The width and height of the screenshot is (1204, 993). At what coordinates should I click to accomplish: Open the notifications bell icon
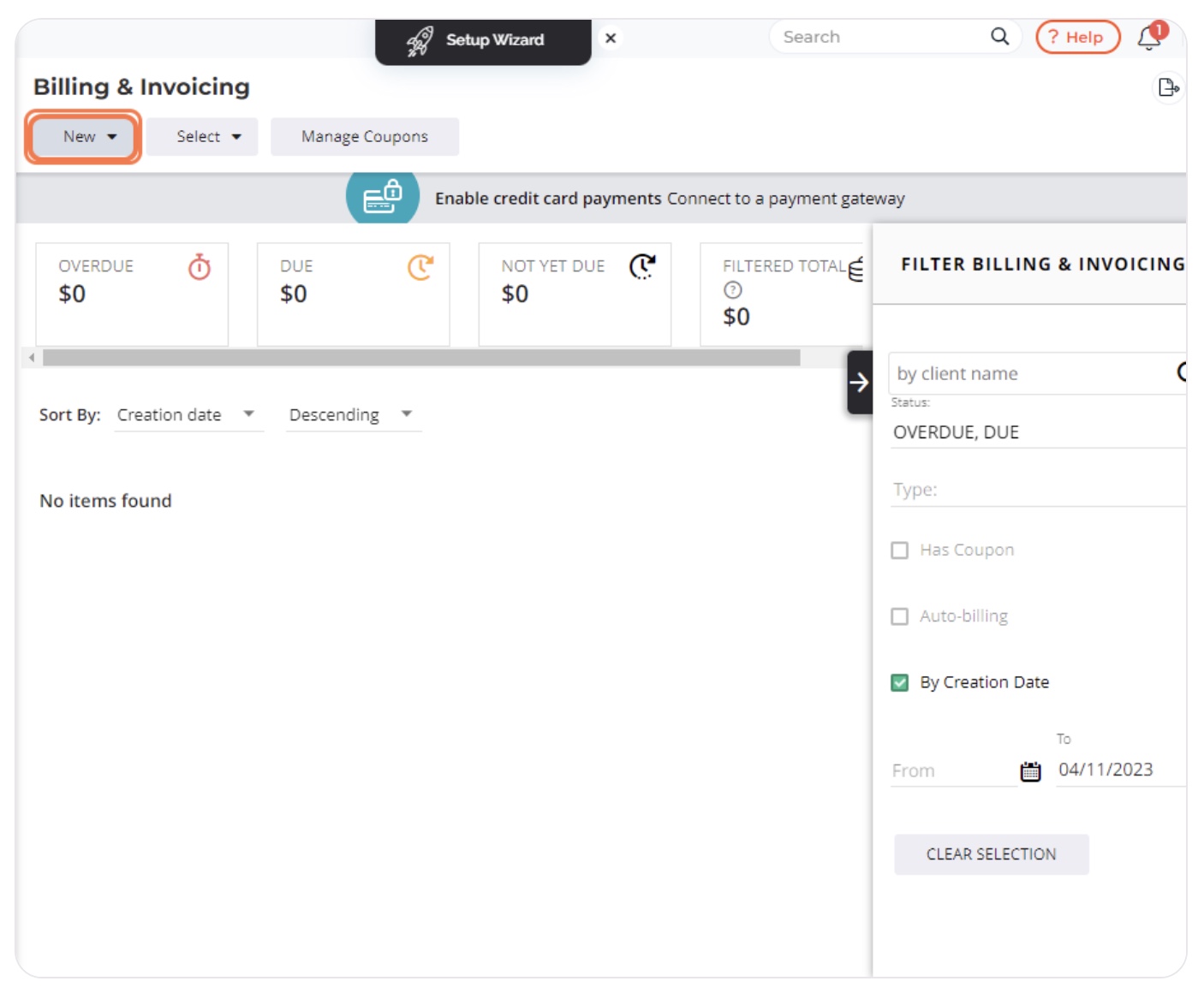pos(1150,38)
